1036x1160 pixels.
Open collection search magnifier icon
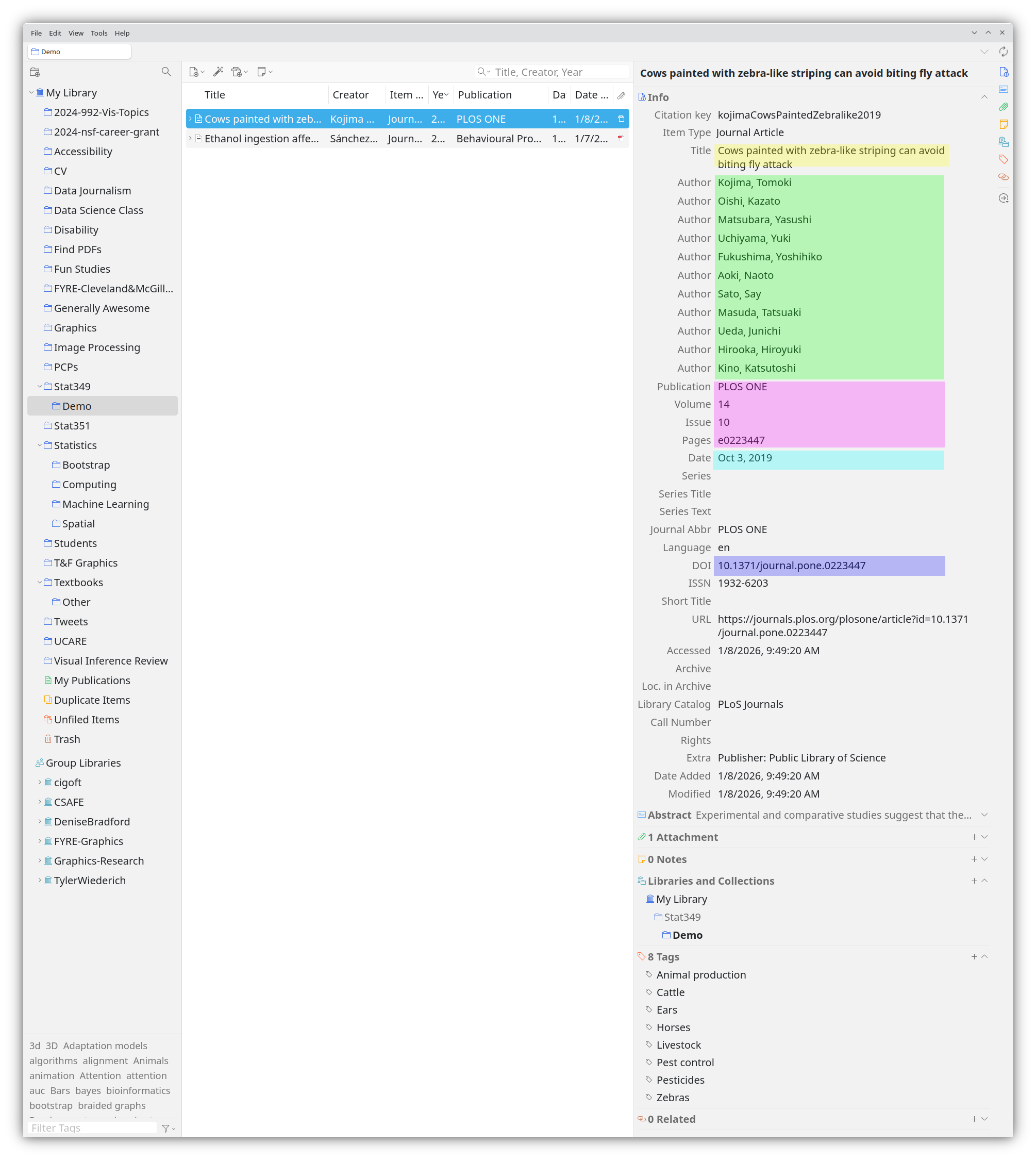pos(166,72)
